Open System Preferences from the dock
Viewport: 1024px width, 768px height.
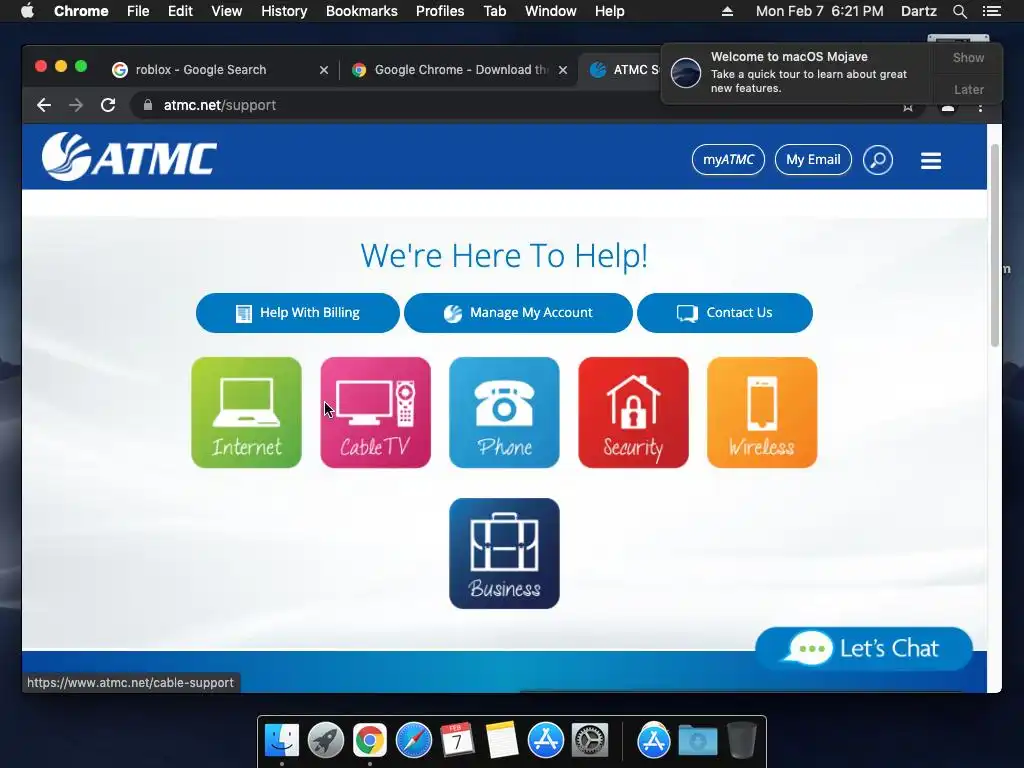pyautogui.click(x=590, y=741)
